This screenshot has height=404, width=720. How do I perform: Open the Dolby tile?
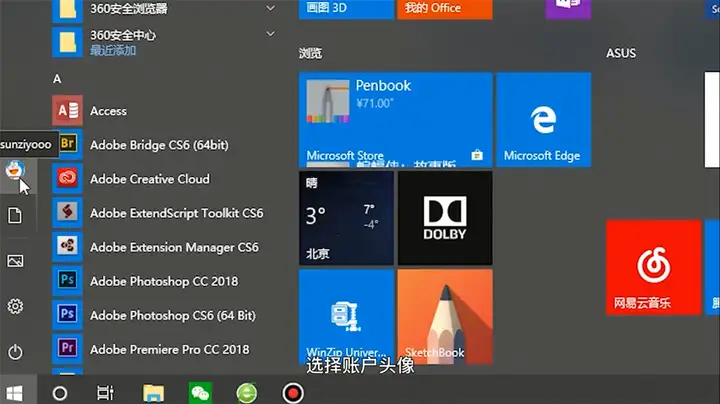pyautogui.click(x=445, y=218)
